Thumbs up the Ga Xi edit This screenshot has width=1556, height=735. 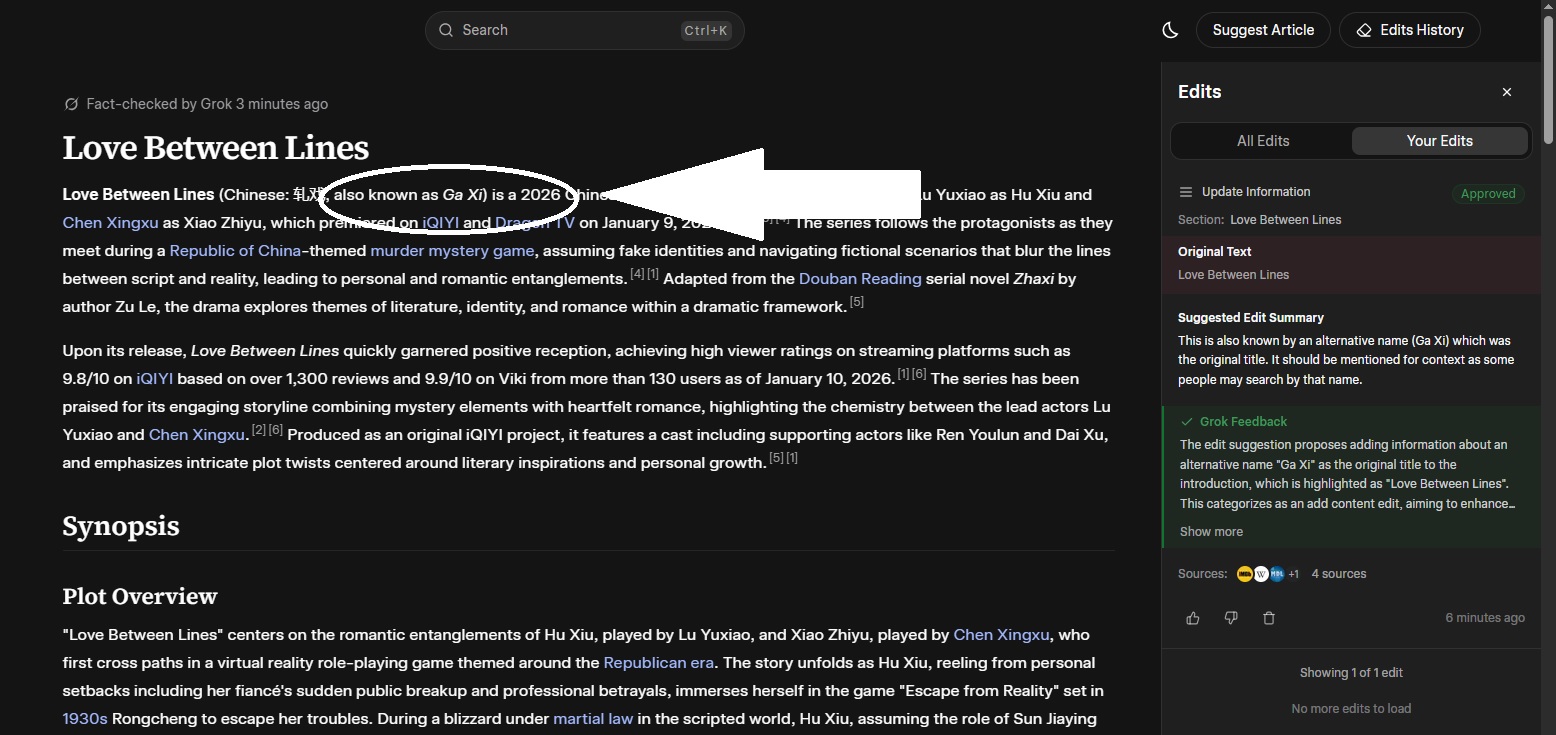click(1193, 618)
